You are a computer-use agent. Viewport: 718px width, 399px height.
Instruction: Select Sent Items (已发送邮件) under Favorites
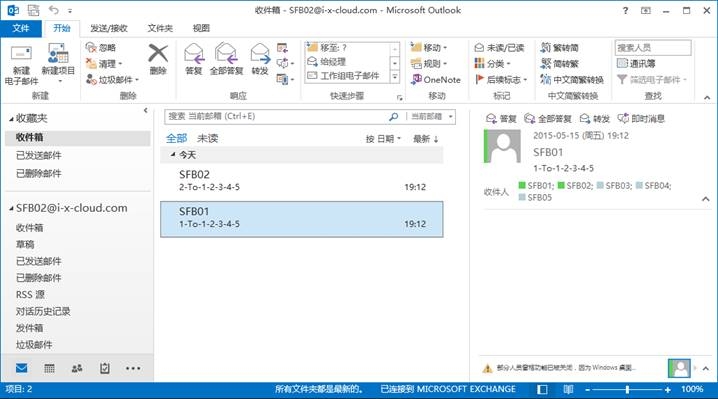point(78,155)
